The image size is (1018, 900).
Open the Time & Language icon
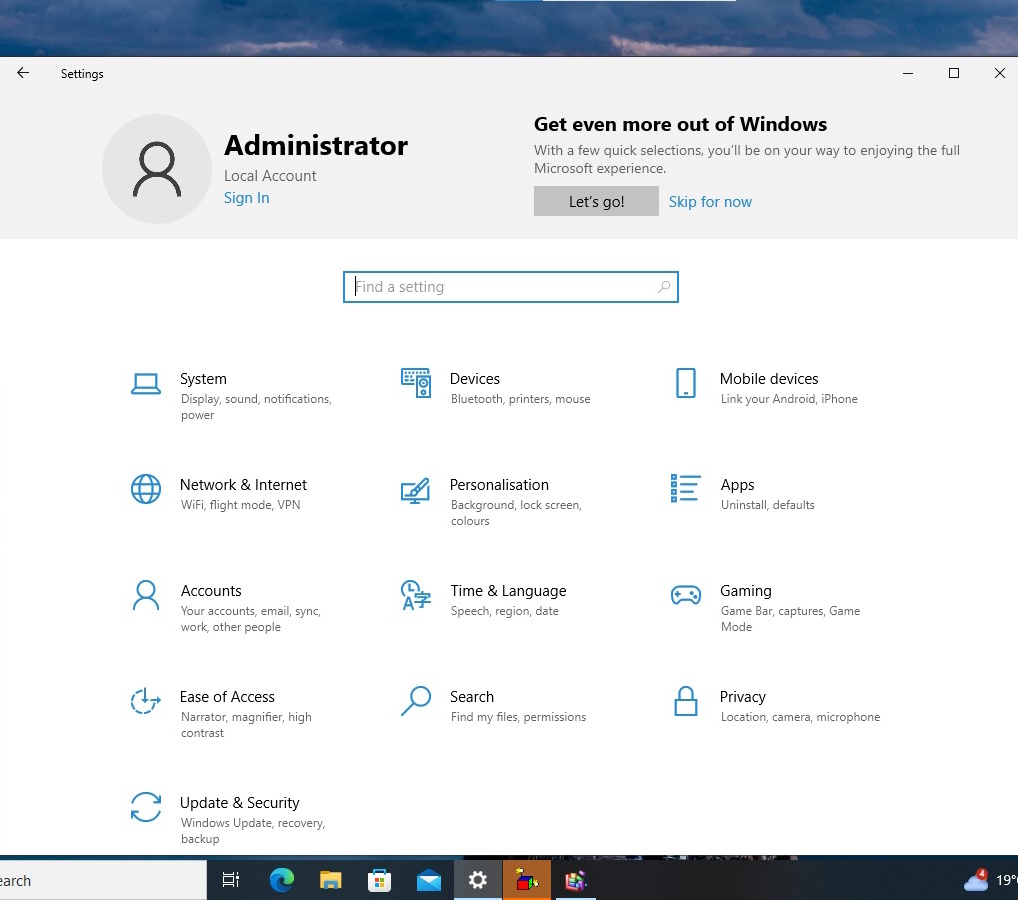tap(416, 595)
